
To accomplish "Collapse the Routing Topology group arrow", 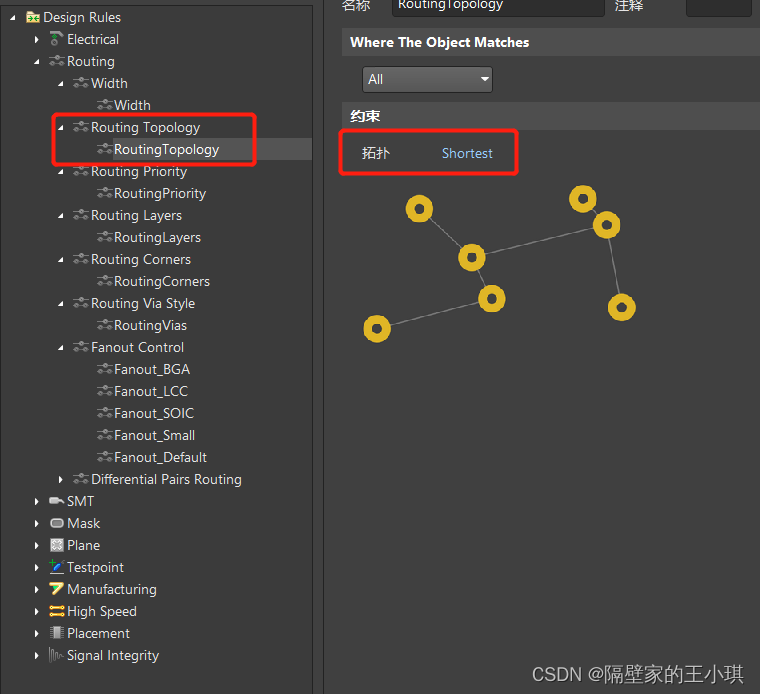I will coord(61,128).
